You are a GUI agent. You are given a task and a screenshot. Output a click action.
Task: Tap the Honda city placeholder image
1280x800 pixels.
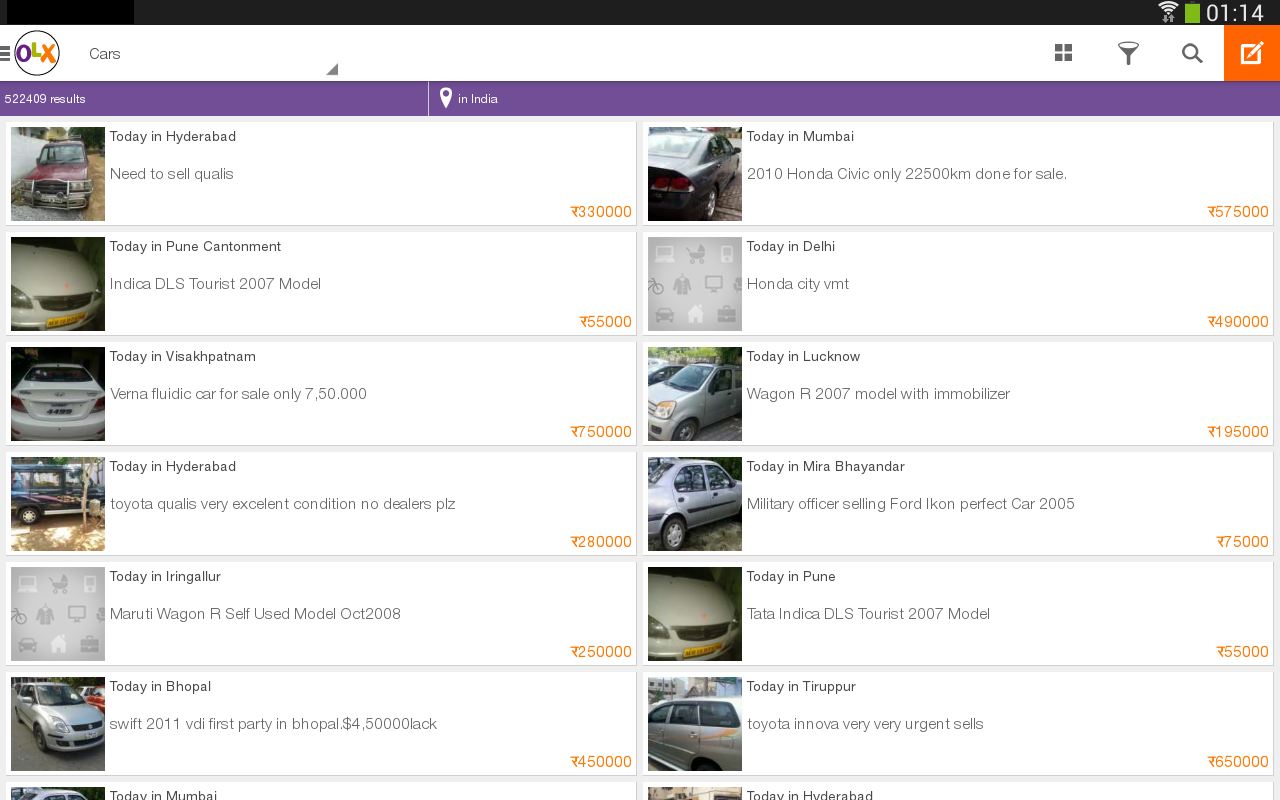695,284
